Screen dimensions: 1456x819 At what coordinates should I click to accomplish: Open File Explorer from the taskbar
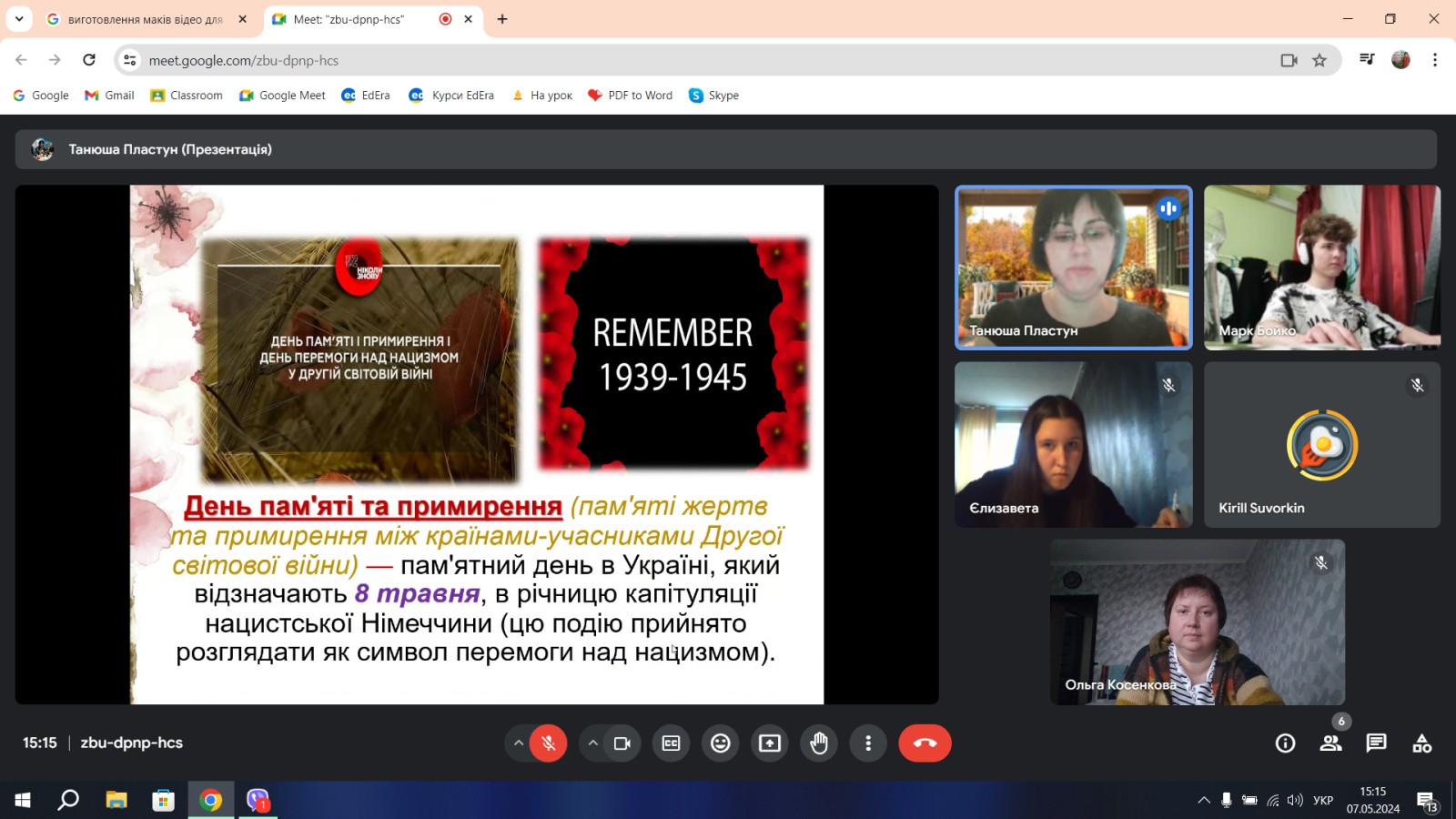116,800
